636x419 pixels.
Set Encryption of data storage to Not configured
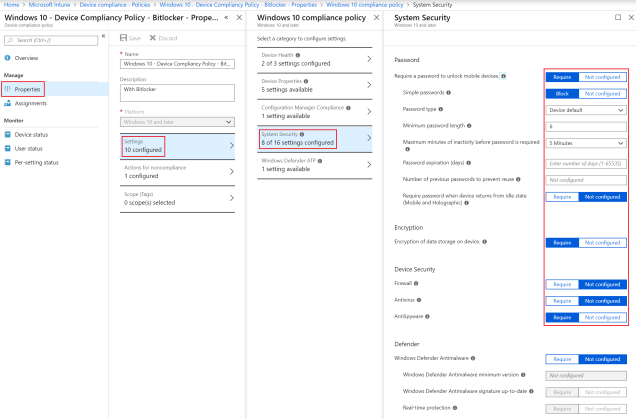coord(602,242)
